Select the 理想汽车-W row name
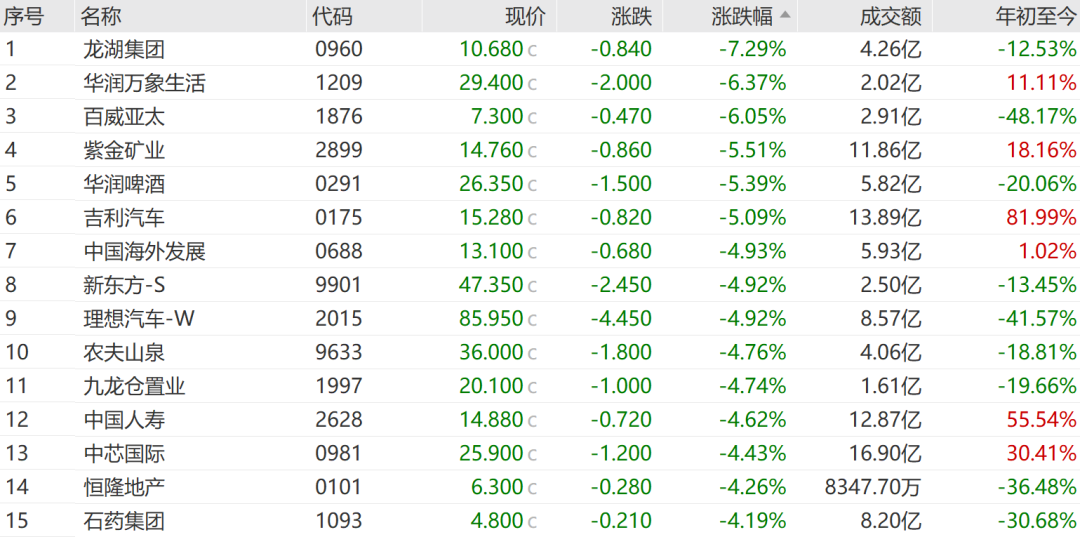Image resolution: width=1080 pixels, height=537 pixels. click(x=139, y=319)
